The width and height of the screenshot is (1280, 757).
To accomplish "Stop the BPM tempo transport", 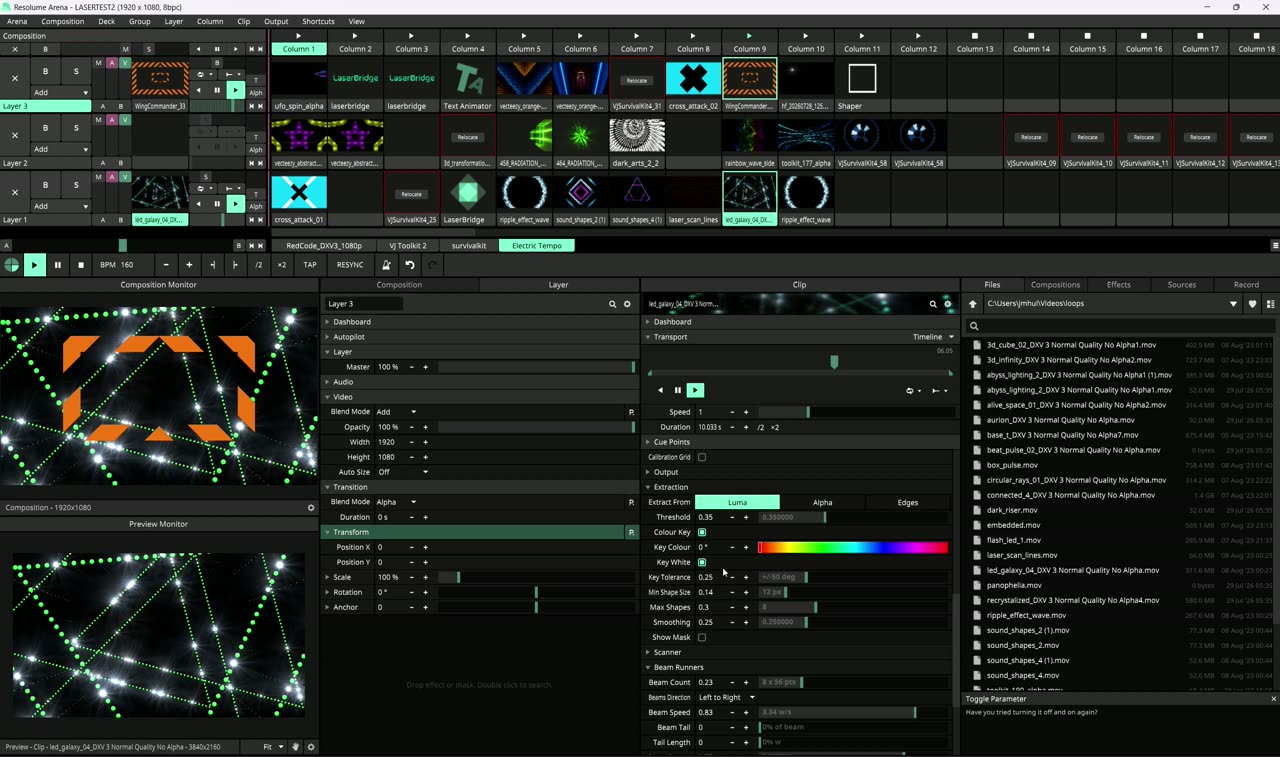I will (81, 265).
